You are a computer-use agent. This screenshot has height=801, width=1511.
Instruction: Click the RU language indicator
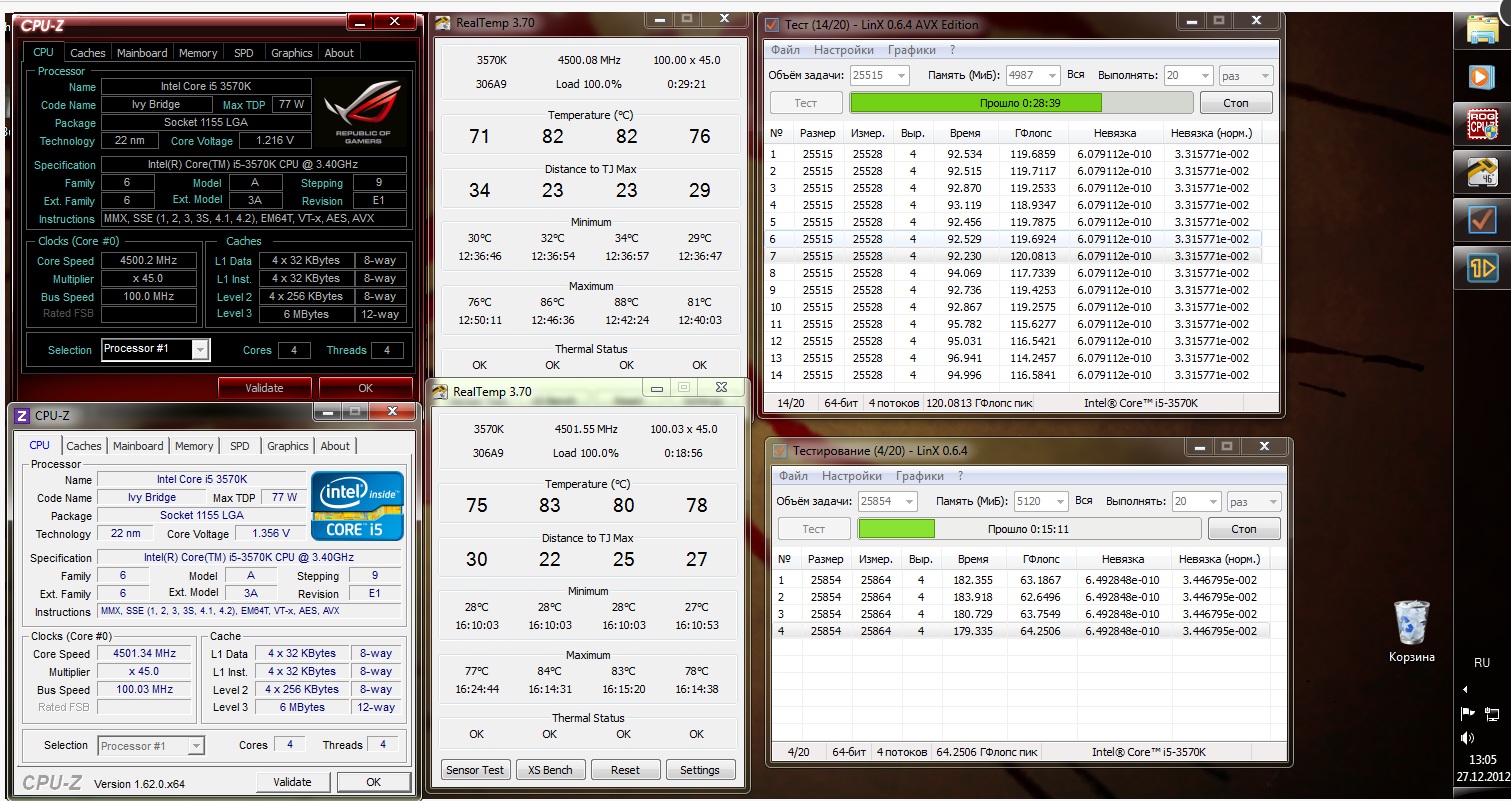click(1482, 662)
